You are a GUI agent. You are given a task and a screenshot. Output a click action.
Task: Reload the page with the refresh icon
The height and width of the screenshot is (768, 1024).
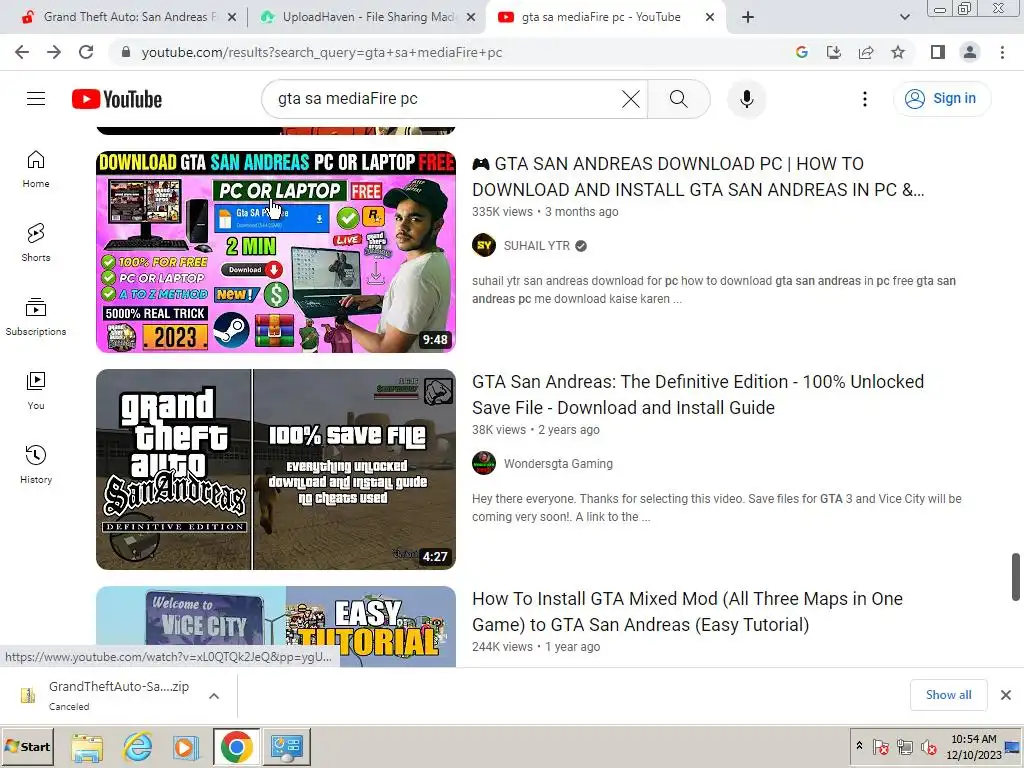(x=86, y=52)
